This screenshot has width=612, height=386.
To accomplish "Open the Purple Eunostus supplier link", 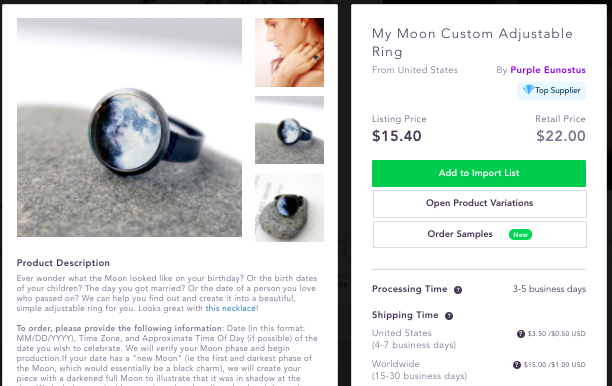I will [548, 70].
